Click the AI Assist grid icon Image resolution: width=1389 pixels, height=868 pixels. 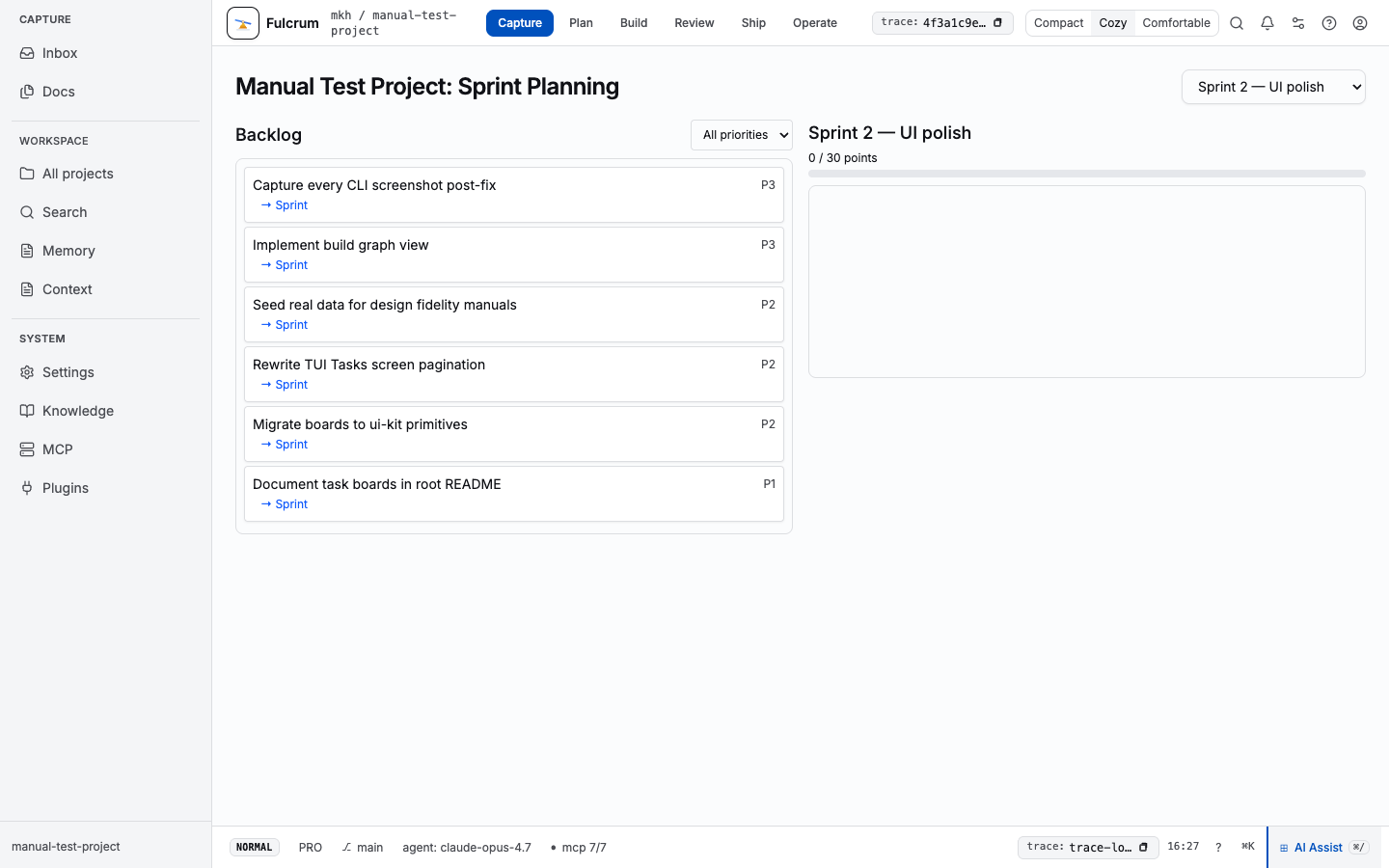[1284, 848]
